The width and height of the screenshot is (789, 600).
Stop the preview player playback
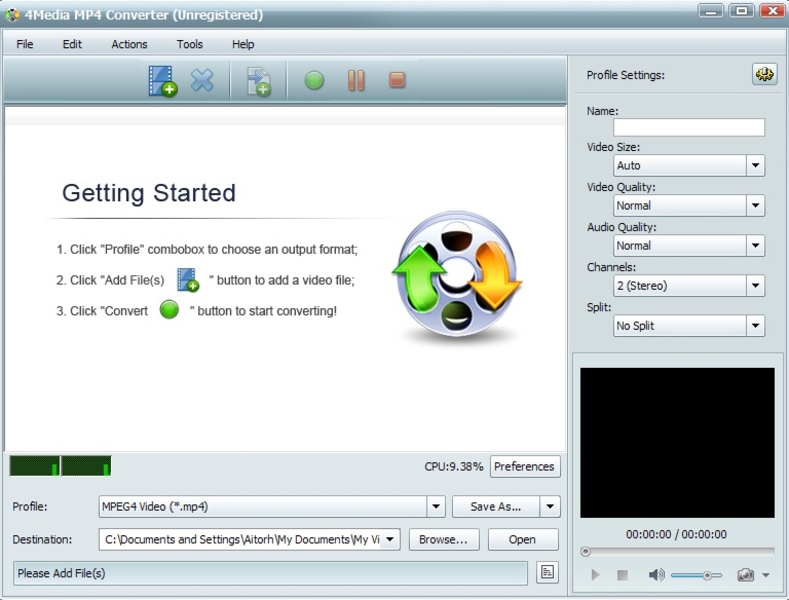tap(622, 575)
